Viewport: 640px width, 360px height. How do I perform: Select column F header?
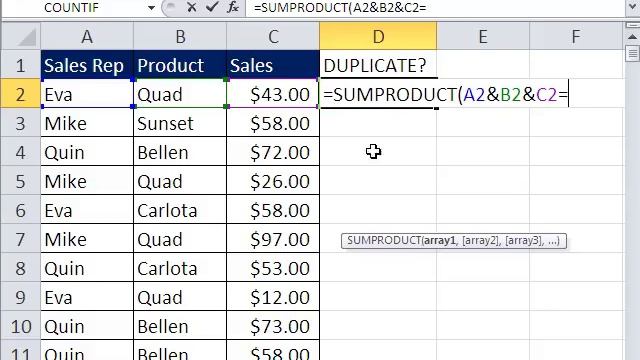576,37
